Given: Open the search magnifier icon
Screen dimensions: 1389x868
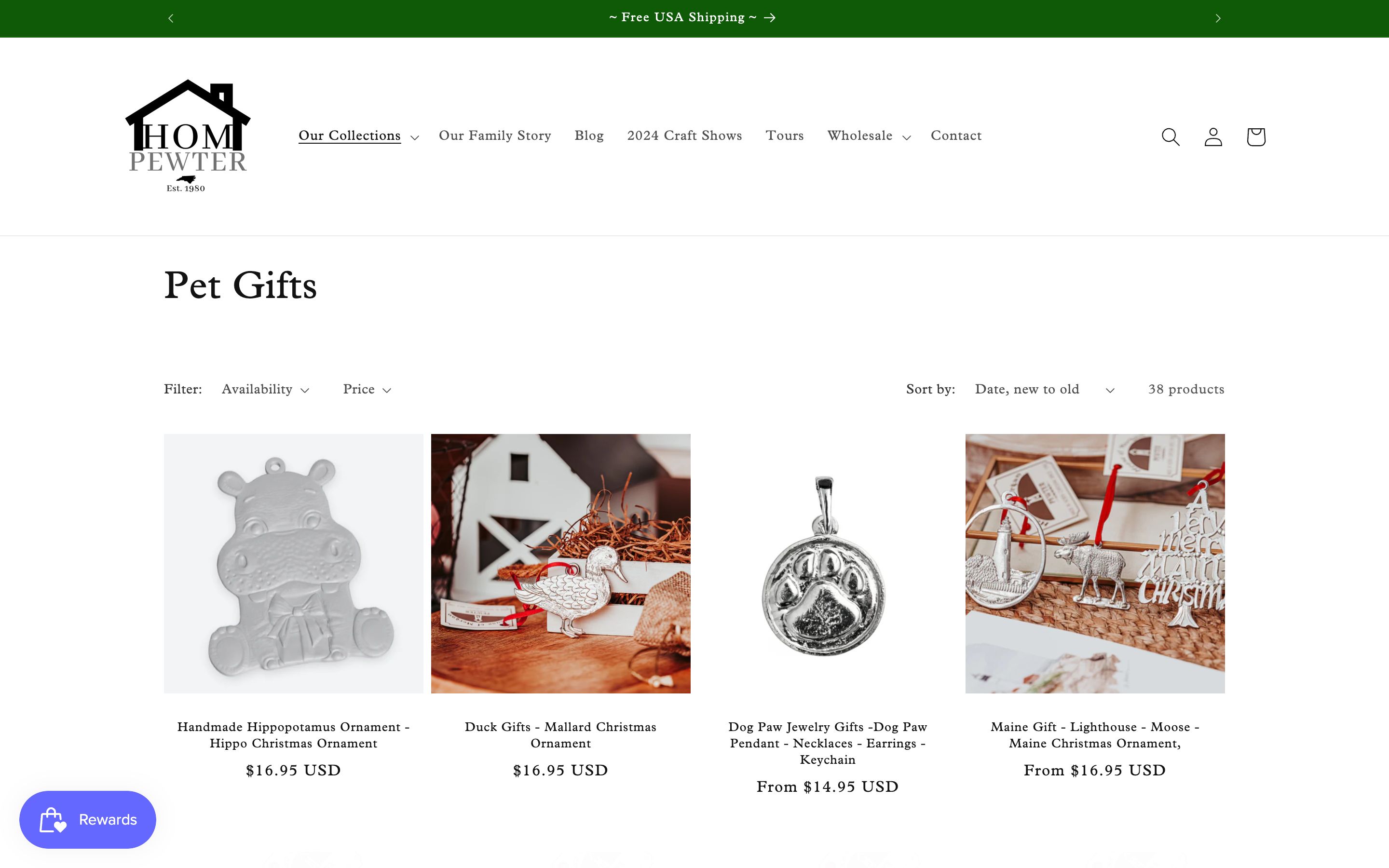Looking at the screenshot, I should pyautogui.click(x=1171, y=136).
